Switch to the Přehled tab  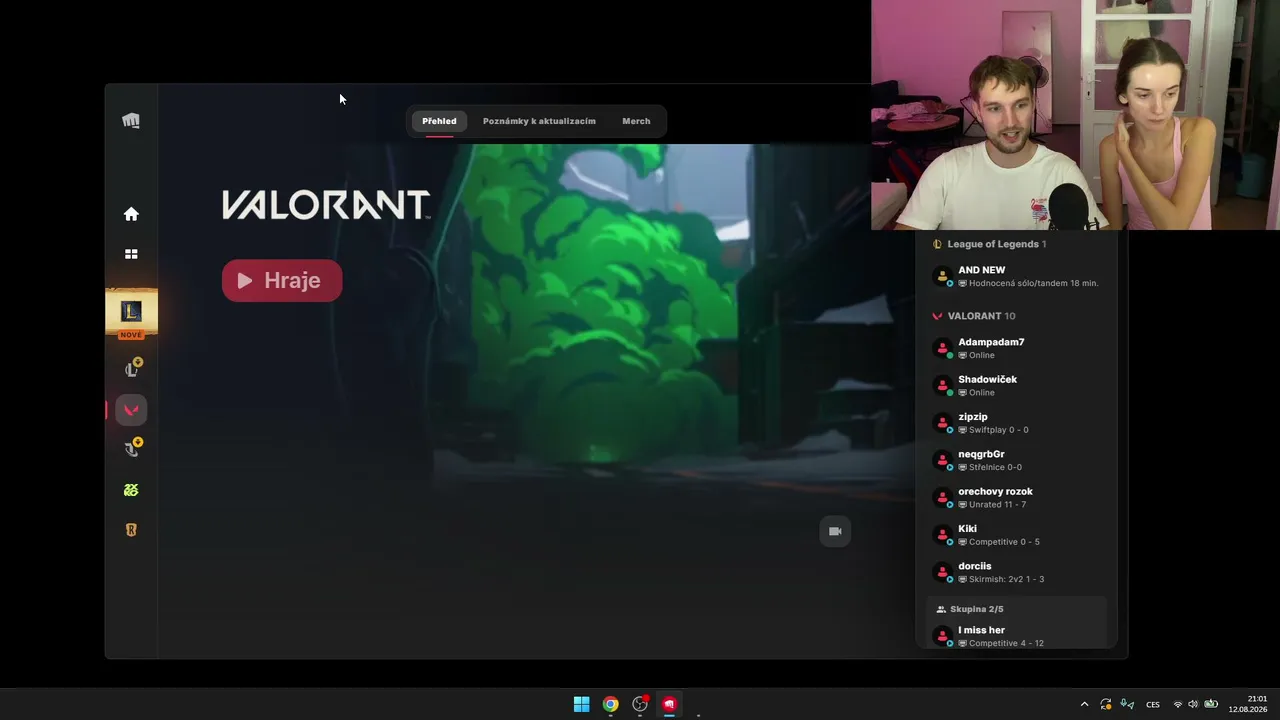point(439,121)
